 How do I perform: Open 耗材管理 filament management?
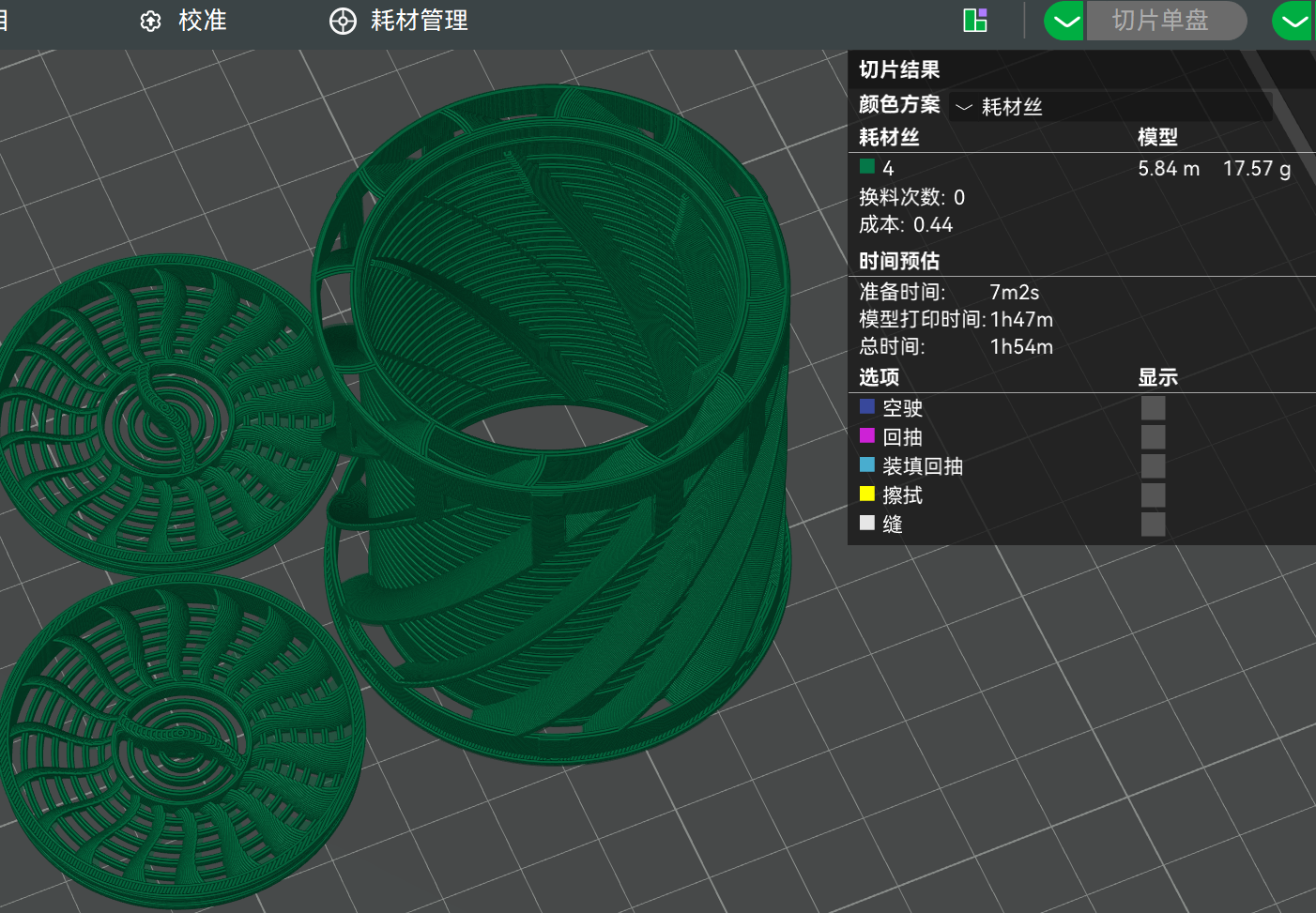[399, 21]
